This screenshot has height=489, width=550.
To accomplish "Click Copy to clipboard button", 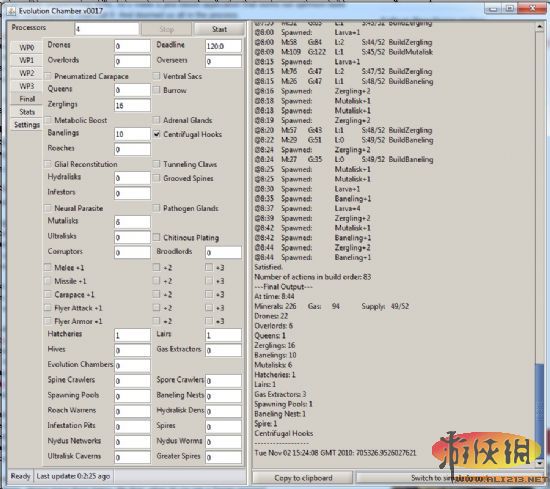I will [x=303, y=477].
